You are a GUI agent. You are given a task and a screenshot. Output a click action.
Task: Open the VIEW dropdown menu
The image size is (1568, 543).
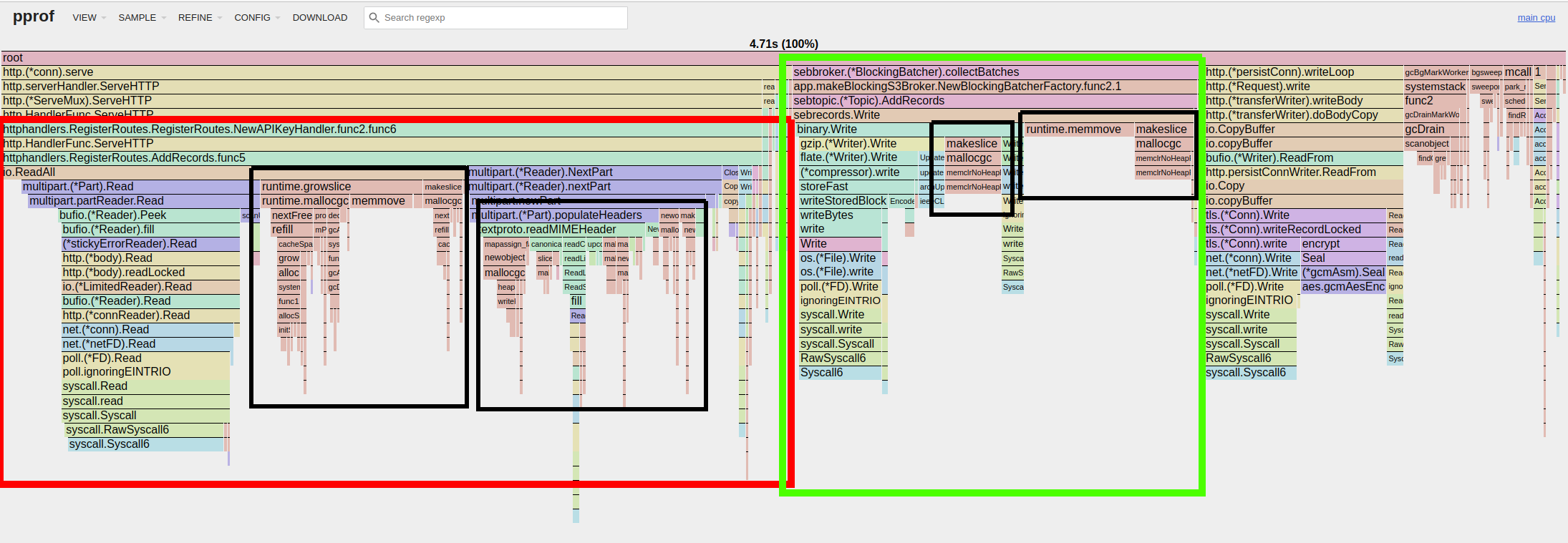89,17
